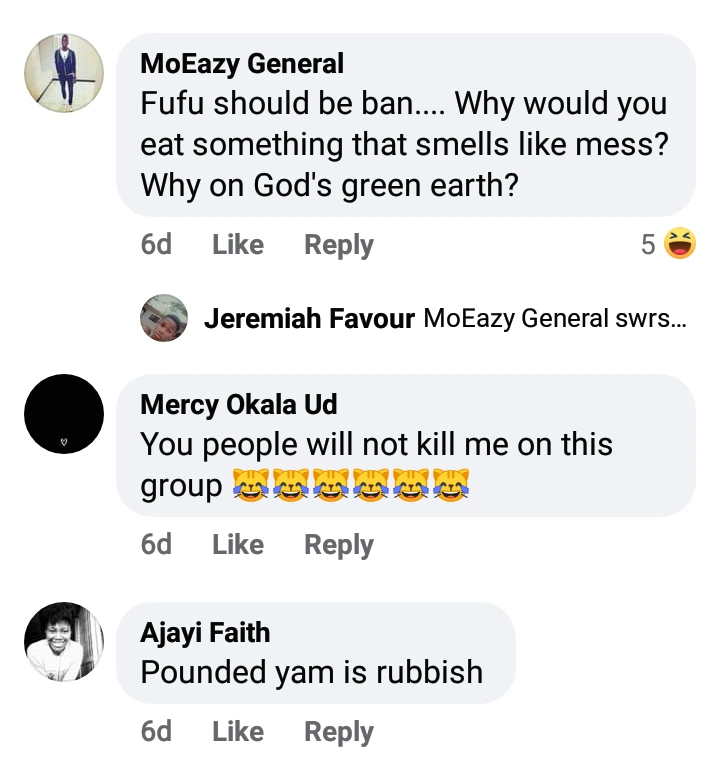Reply to Mercy Okala Ud's comment
This screenshot has height=757, width=720.
pyautogui.click(x=339, y=544)
